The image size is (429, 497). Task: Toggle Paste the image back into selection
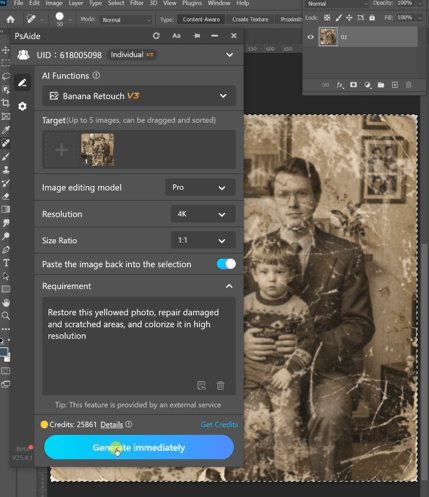tap(226, 264)
